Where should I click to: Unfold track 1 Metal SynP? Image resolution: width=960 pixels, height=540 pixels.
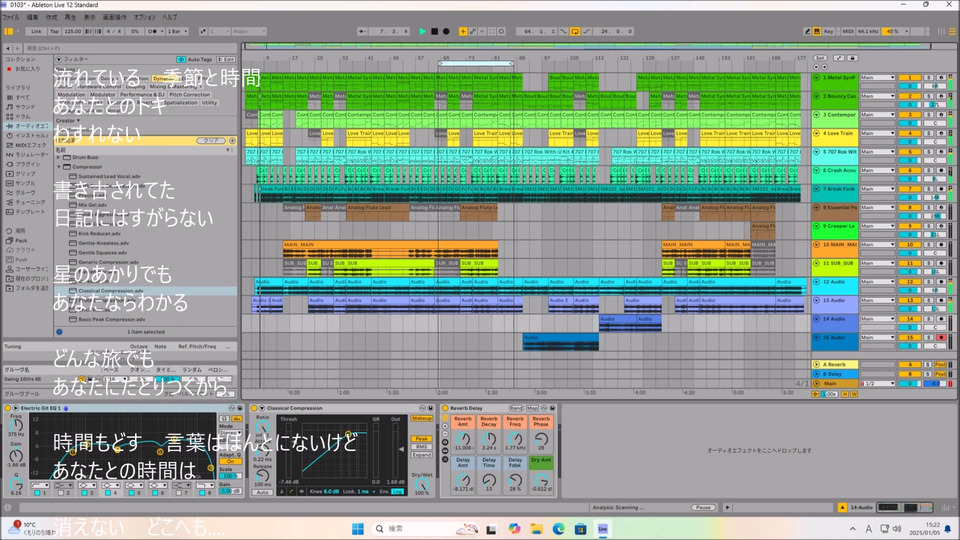pos(816,78)
